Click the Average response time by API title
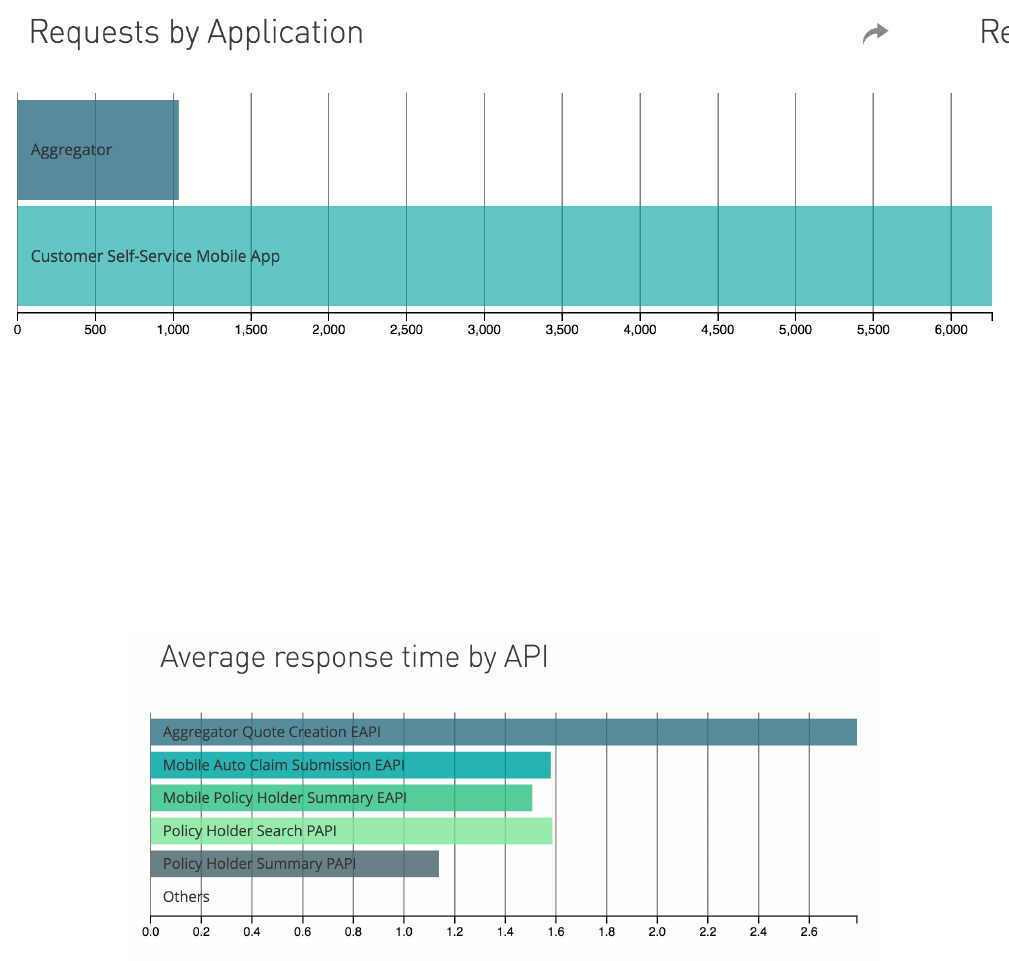This screenshot has width=1009, height=961. [354, 657]
